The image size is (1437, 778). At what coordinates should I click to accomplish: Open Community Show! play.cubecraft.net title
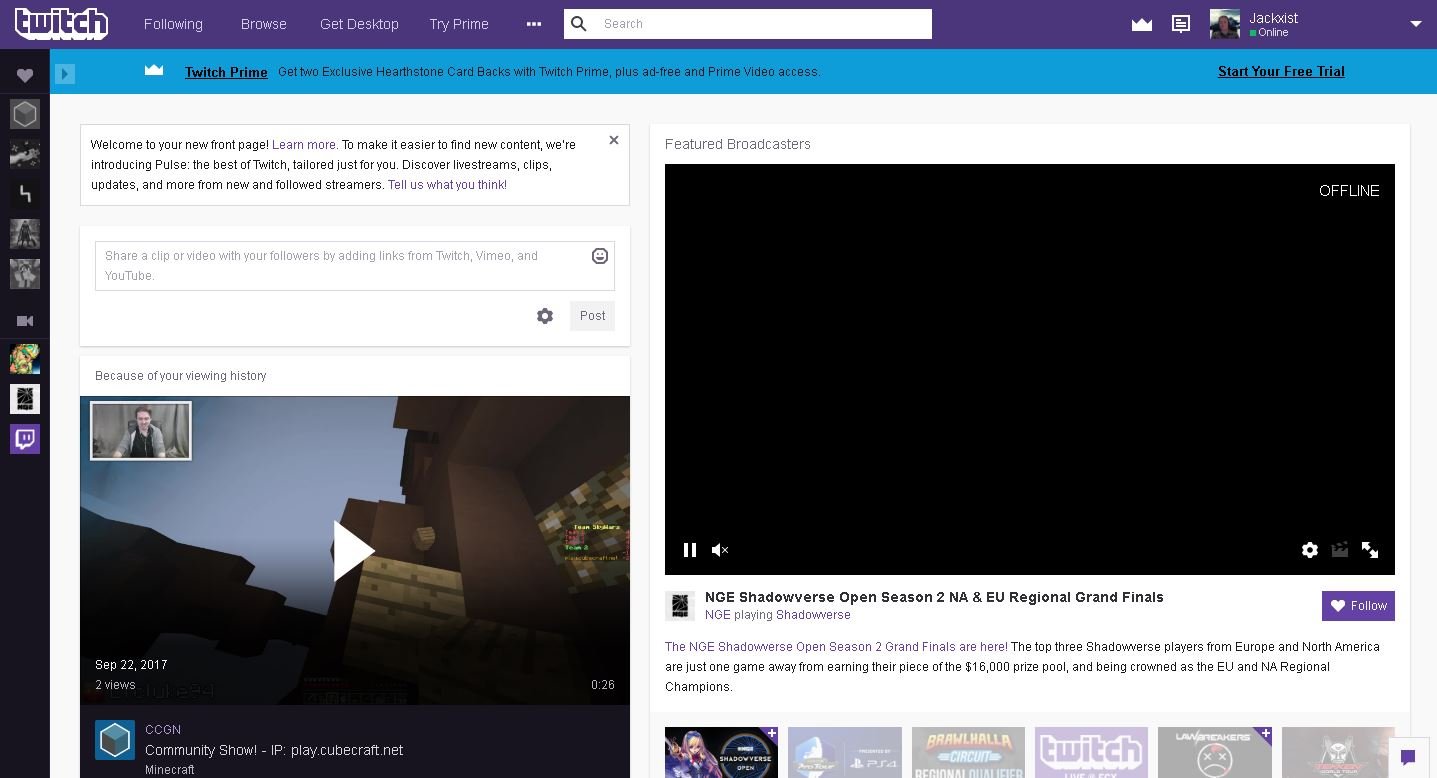tap(274, 750)
